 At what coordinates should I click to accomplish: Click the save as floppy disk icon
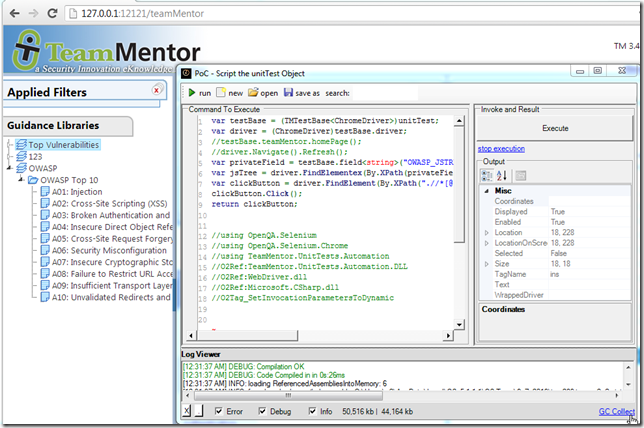289,93
